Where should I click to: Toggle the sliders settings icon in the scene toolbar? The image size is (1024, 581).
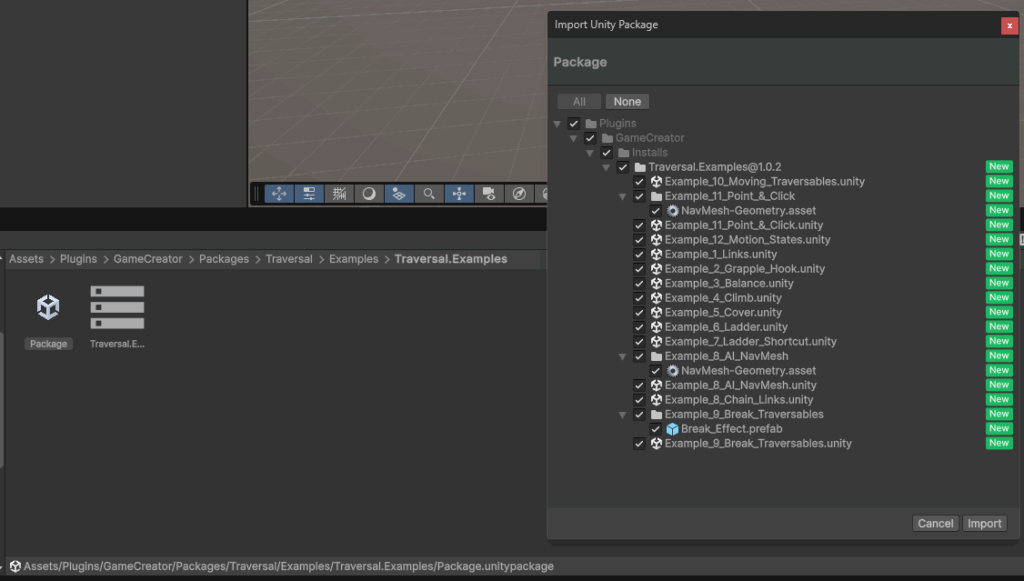tap(309, 194)
